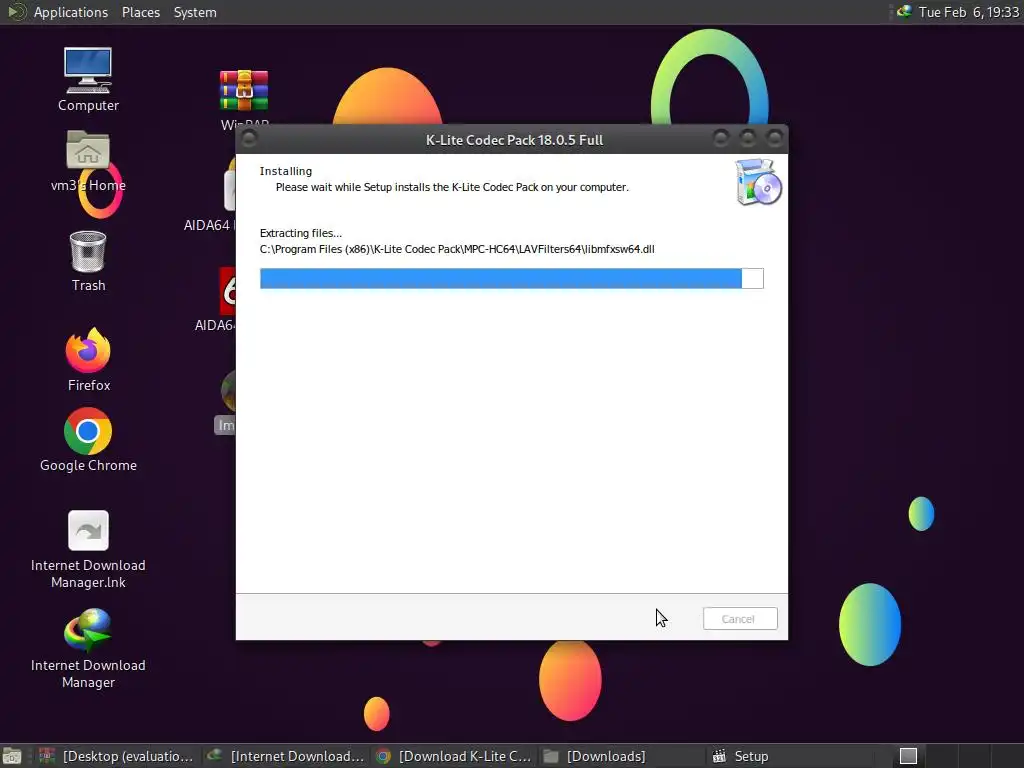Click the installation progress bar
The height and width of the screenshot is (768, 1024).
(511, 278)
